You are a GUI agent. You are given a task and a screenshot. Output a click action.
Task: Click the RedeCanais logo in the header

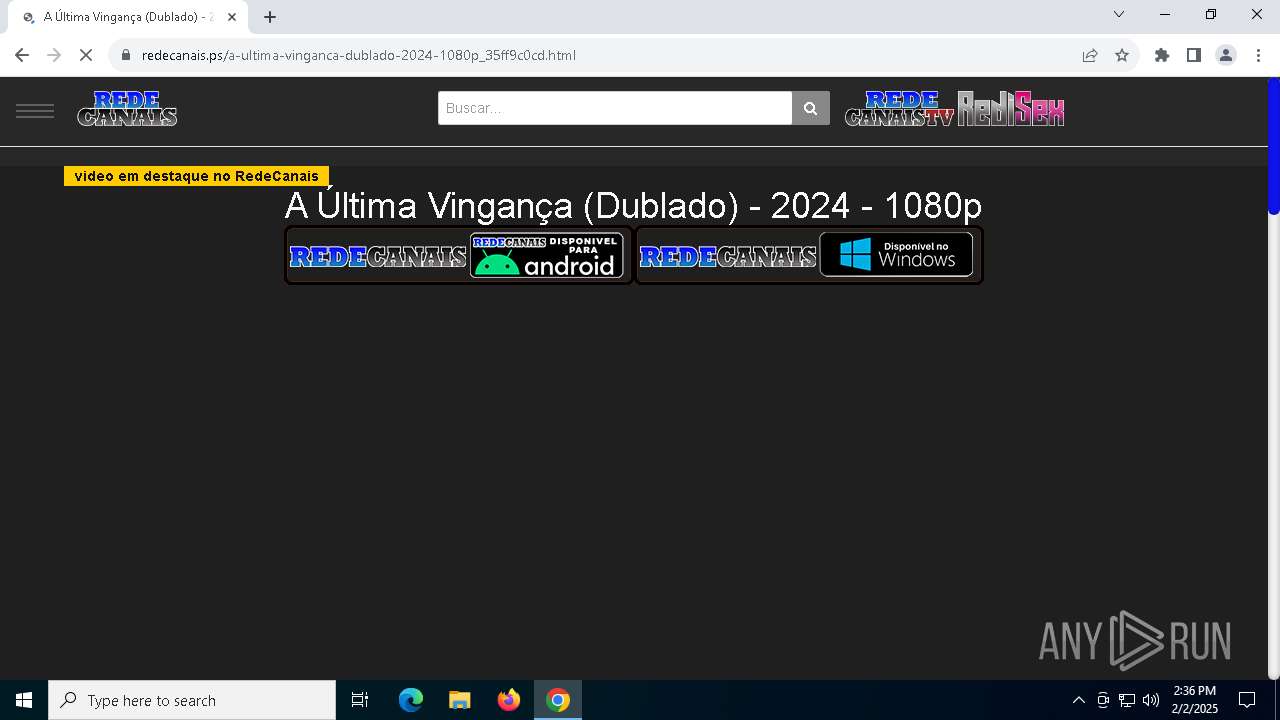click(x=127, y=108)
